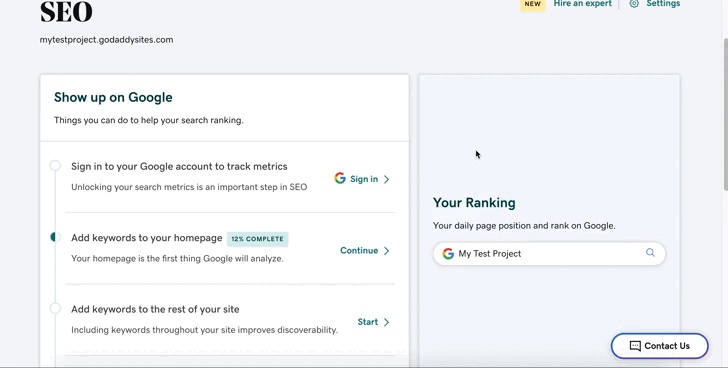Click the Google logo beside Sign in
The width and height of the screenshot is (728, 368).
coord(340,178)
